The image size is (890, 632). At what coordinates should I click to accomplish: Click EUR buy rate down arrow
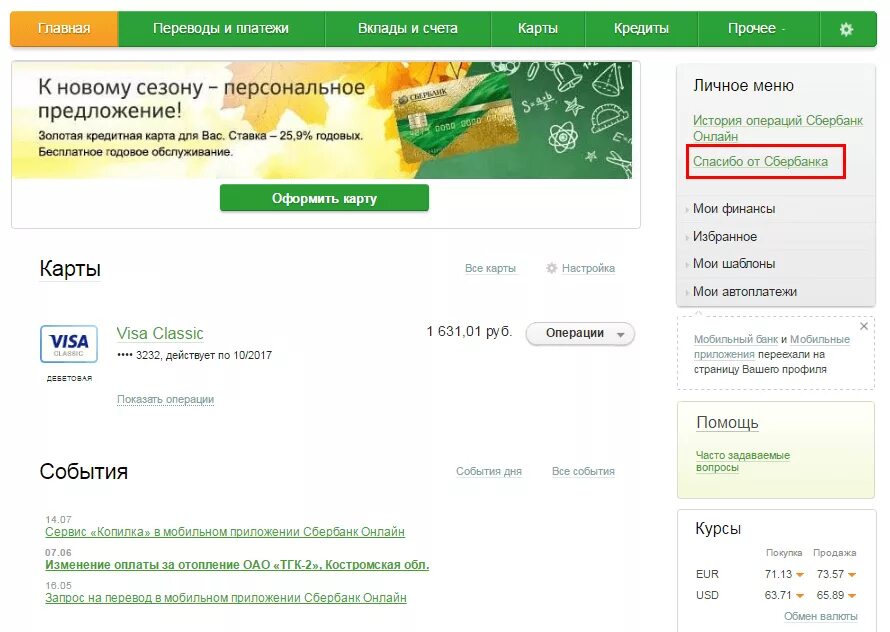pos(800,575)
